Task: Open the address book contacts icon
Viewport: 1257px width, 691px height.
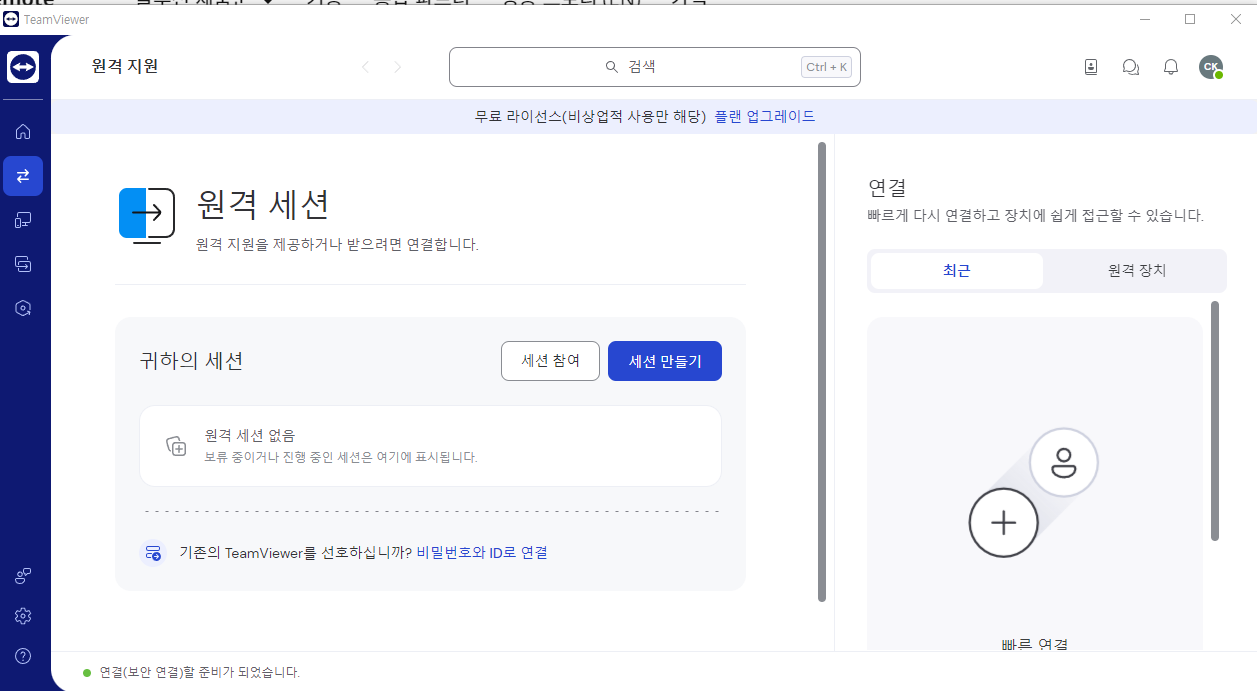Action: pyautogui.click(x=1090, y=66)
